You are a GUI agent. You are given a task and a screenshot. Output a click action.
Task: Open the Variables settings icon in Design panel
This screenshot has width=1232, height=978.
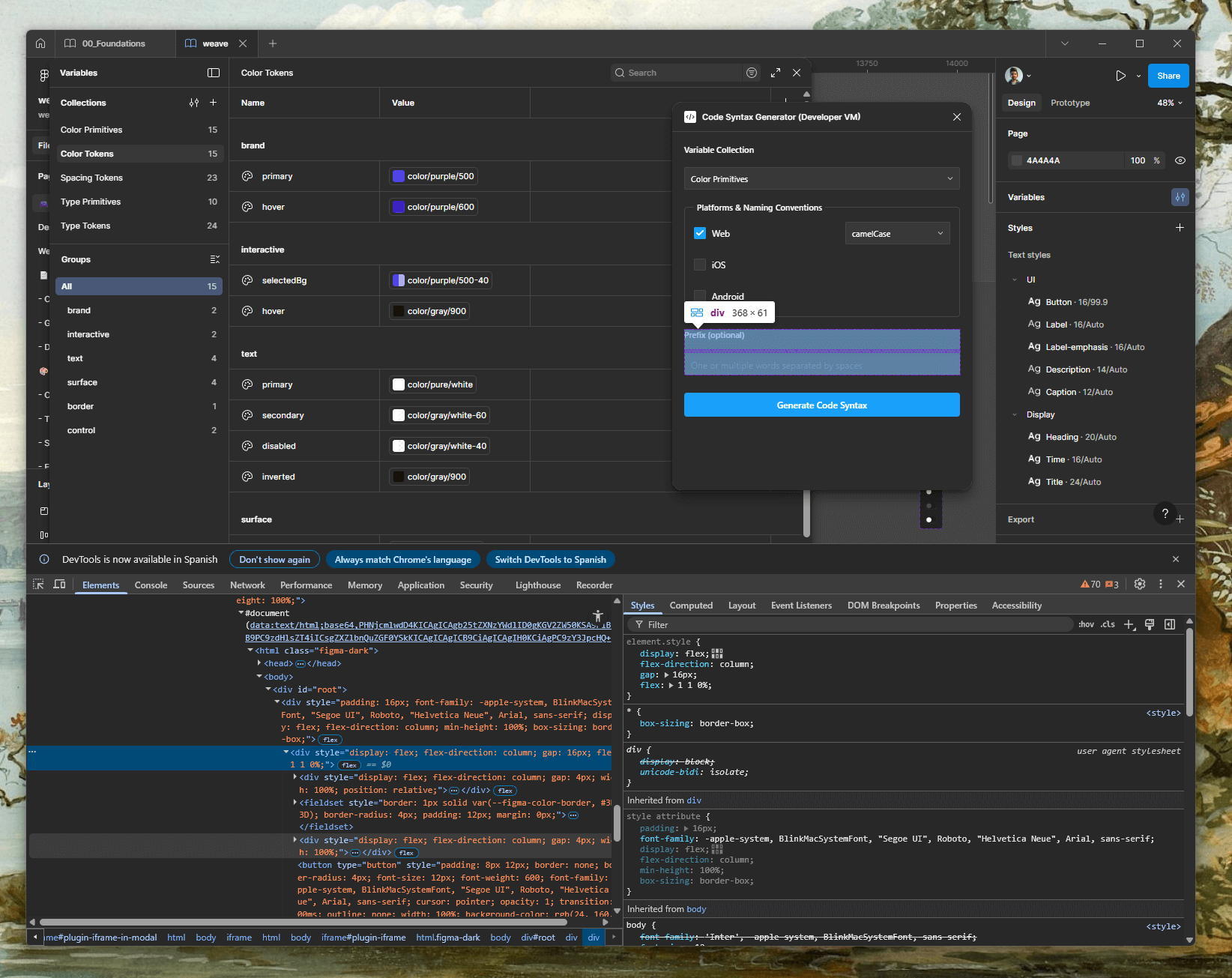1180,197
